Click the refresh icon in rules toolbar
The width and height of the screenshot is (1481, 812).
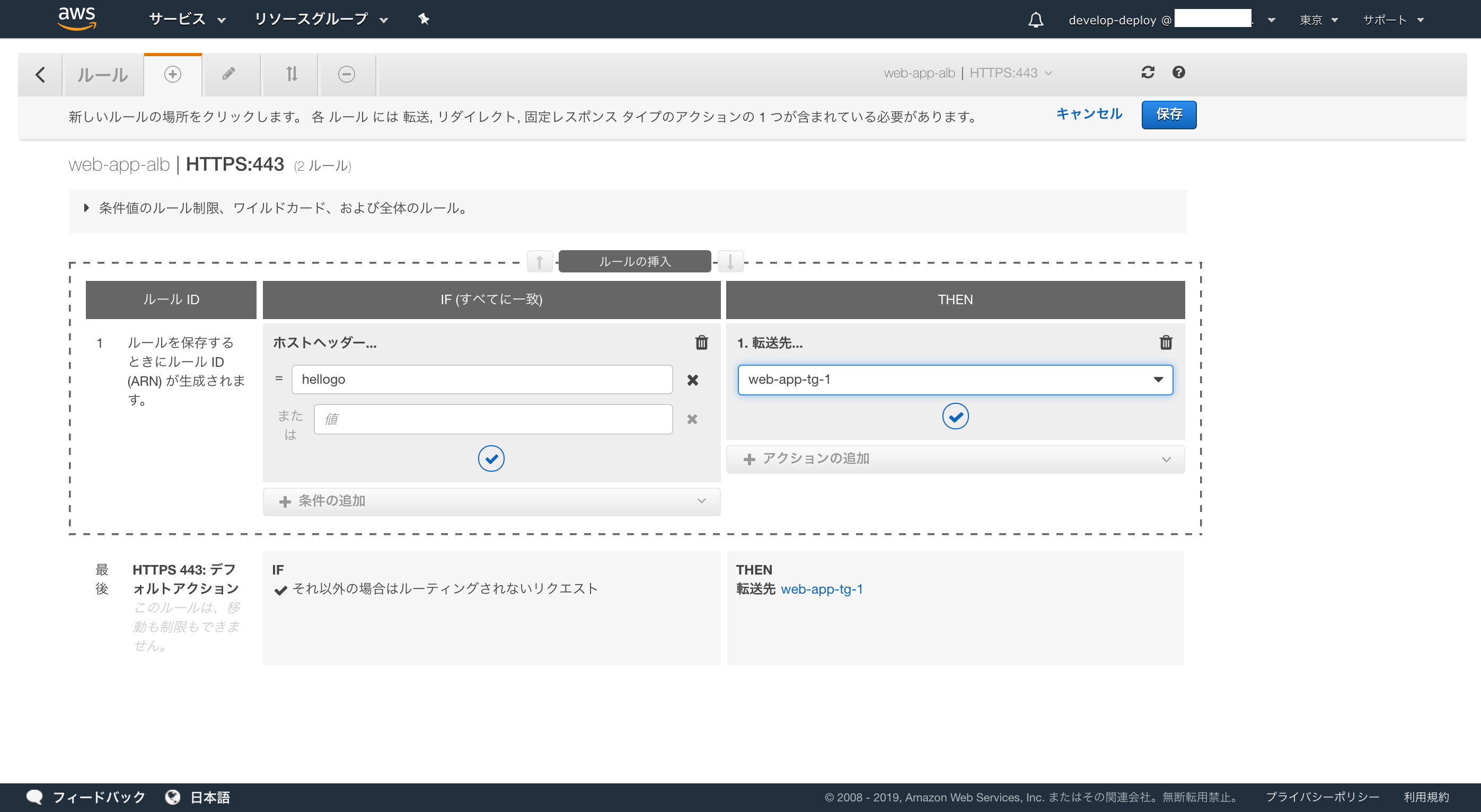[1148, 73]
